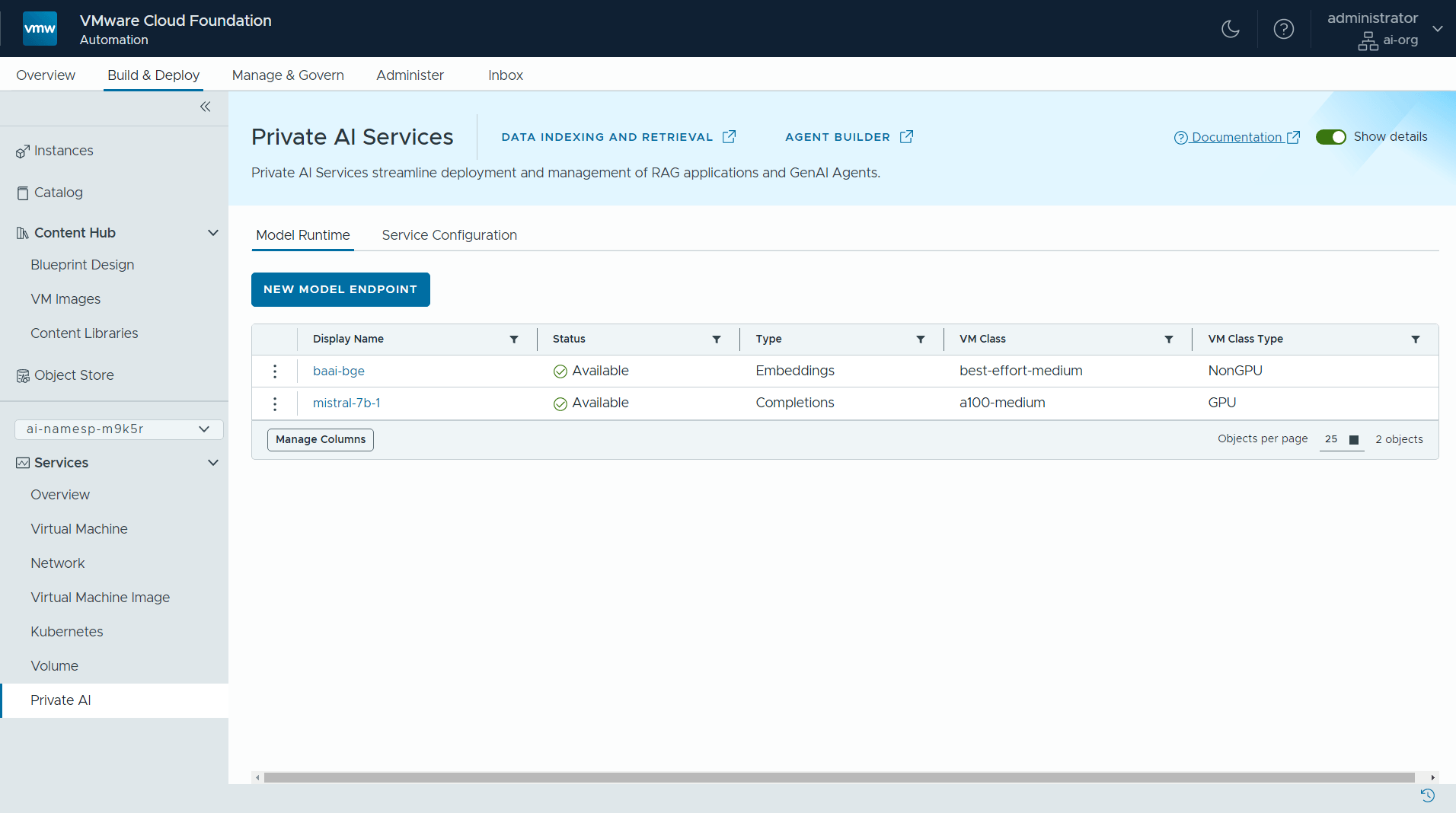
Task: Click the VM Class Type filter icon
Action: 1415,340
